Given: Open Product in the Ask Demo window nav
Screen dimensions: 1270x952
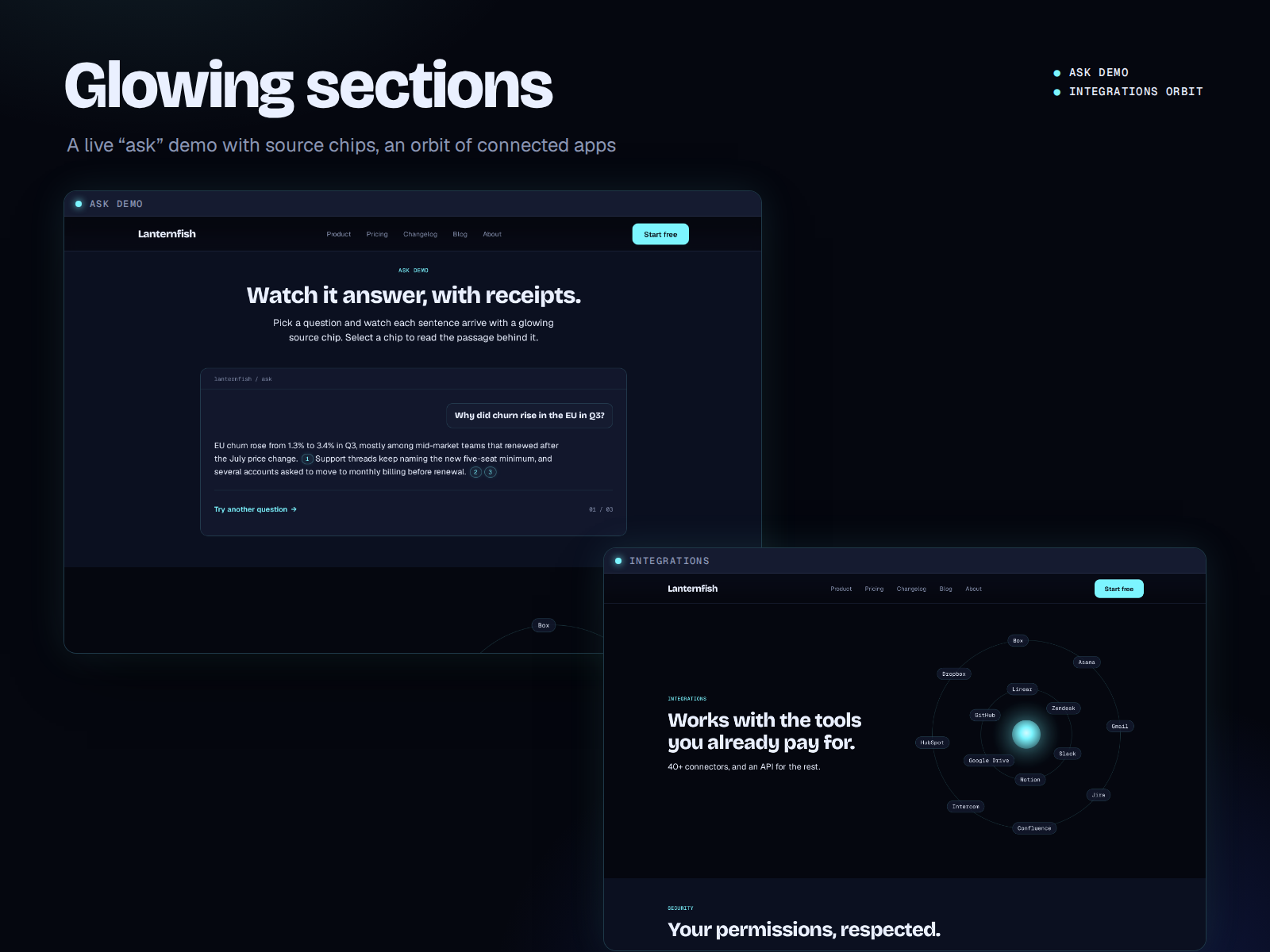Looking at the screenshot, I should (x=339, y=234).
